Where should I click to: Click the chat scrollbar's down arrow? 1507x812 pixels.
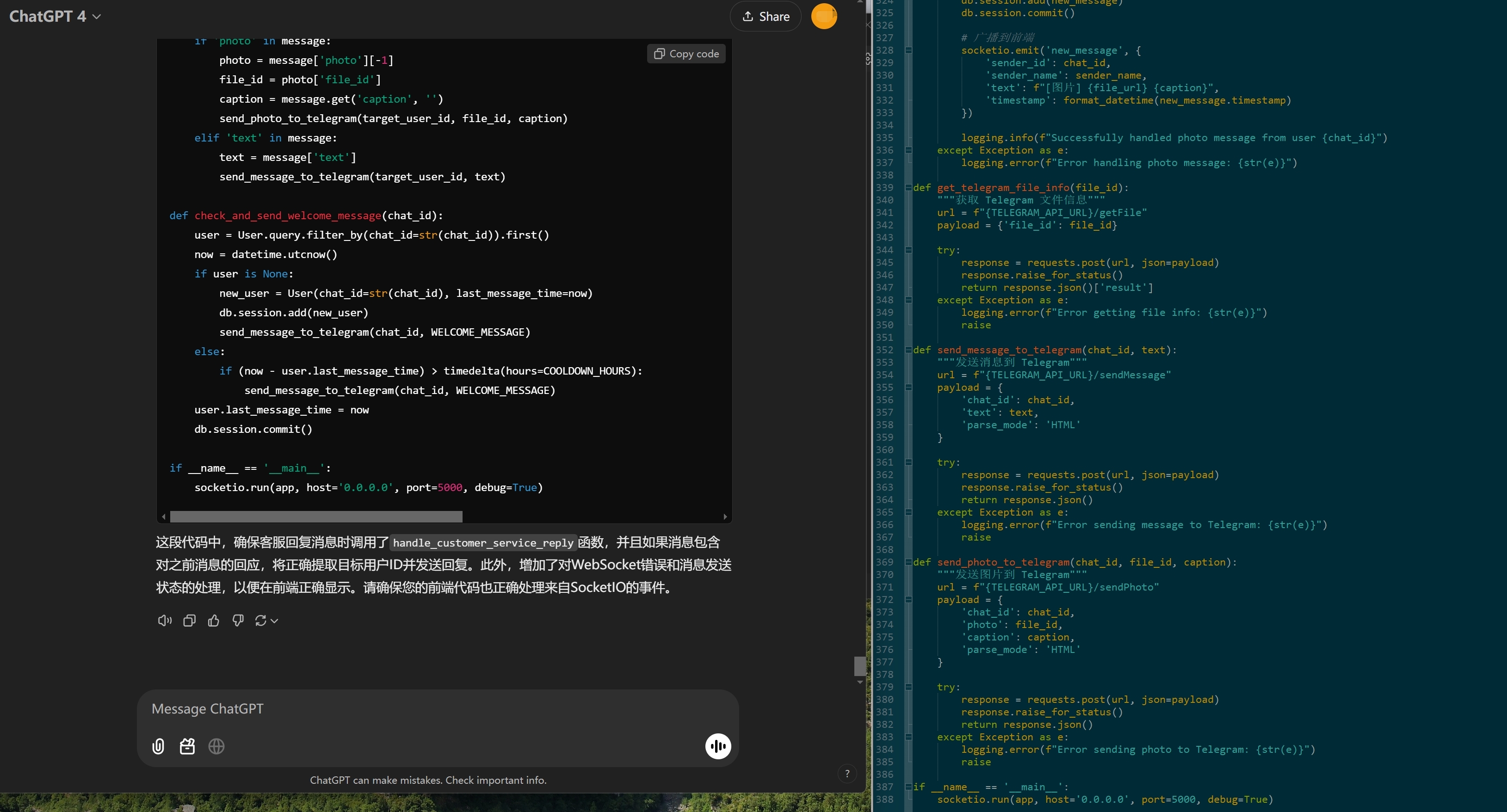coord(859,682)
